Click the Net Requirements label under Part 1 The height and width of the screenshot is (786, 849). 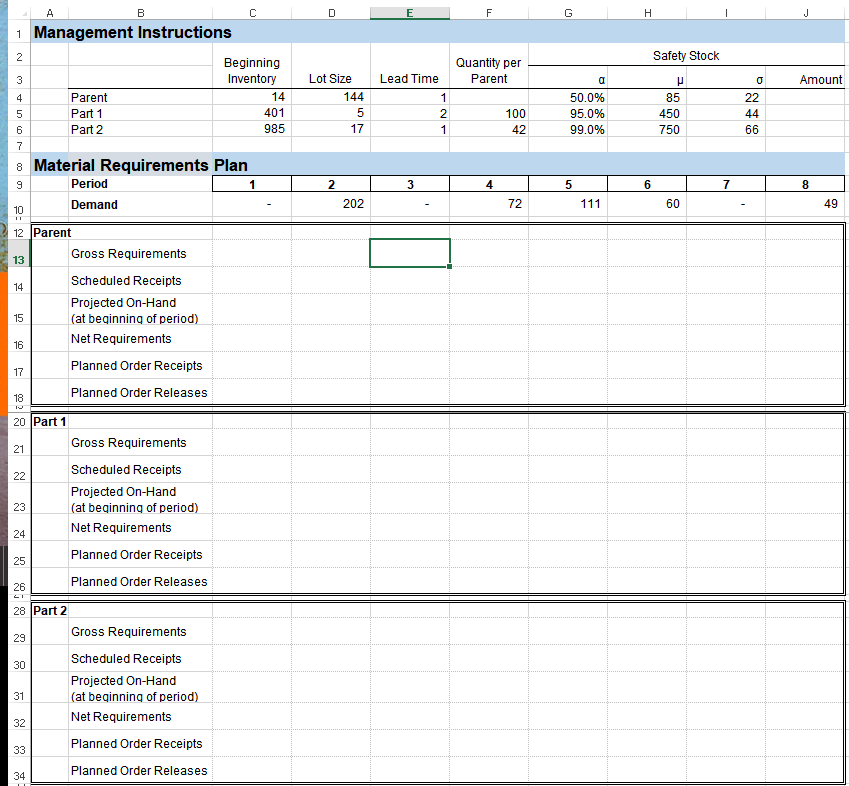pyautogui.click(x=121, y=527)
